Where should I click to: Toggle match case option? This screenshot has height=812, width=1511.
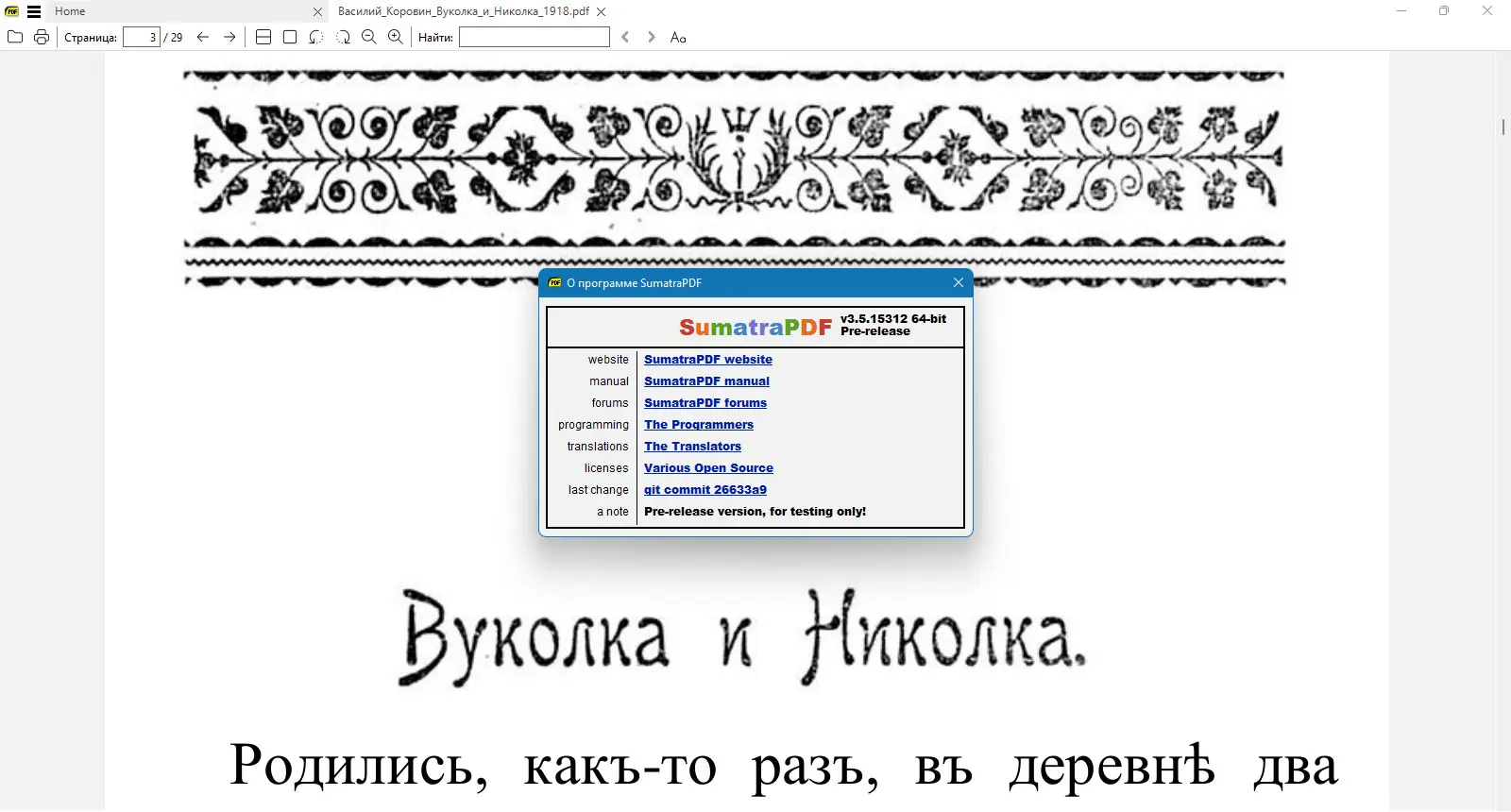click(x=678, y=37)
